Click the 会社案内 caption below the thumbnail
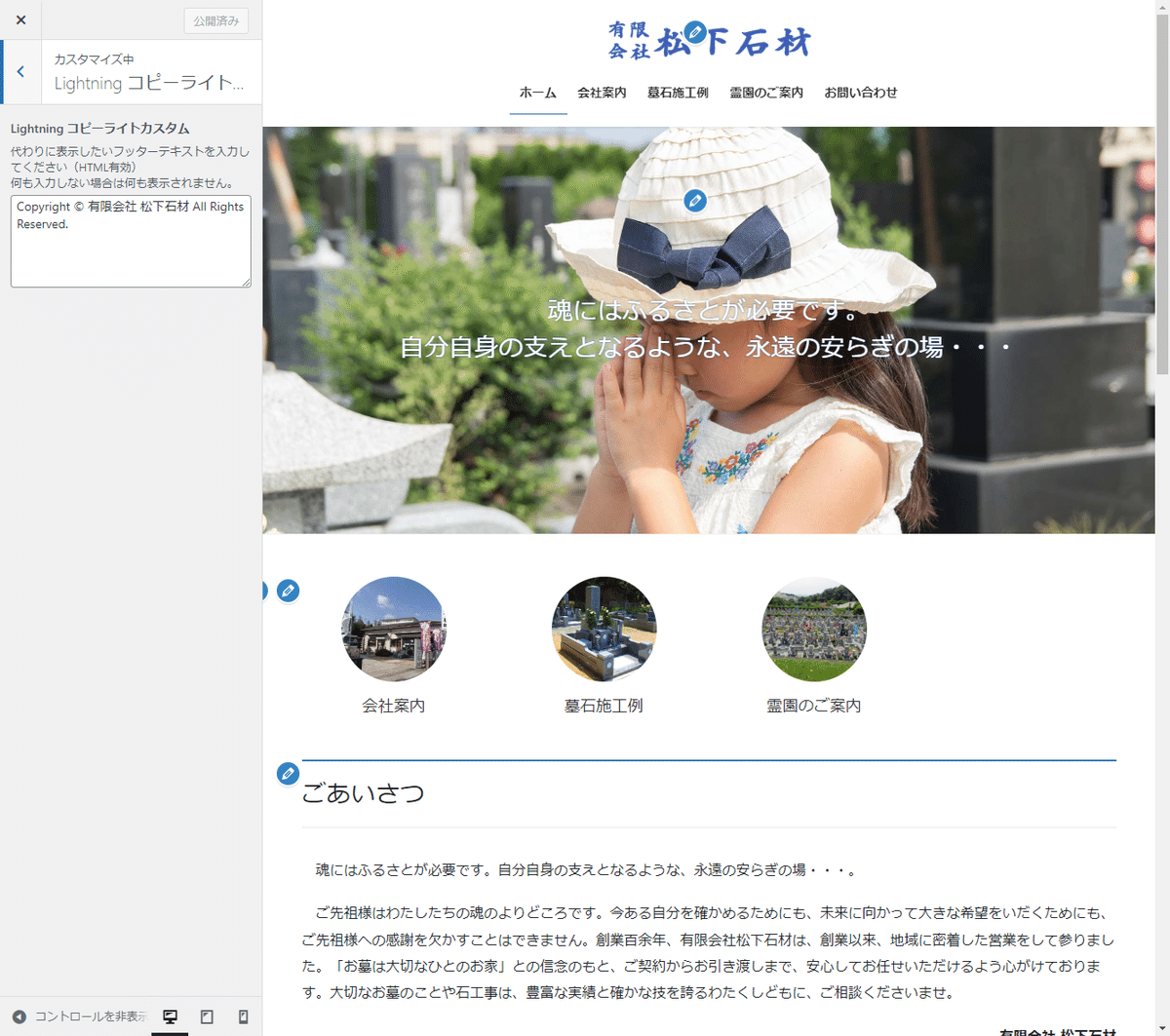 pyautogui.click(x=394, y=706)
